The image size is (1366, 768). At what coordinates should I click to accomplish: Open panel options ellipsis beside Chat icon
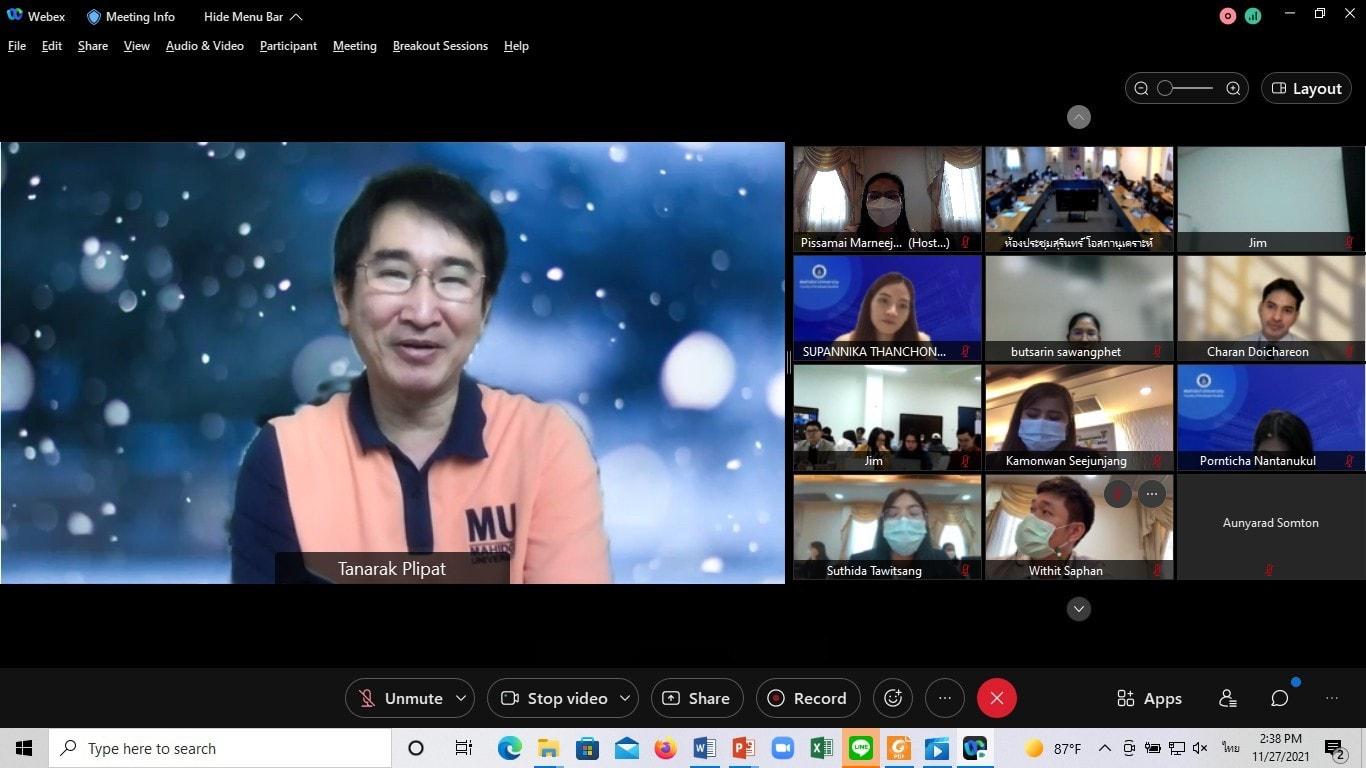coord(1331,699)
